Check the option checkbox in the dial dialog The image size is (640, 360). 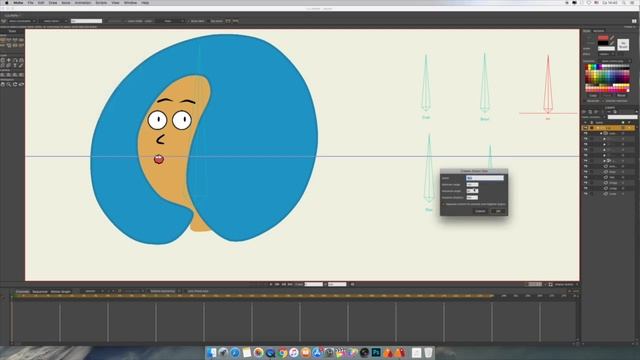tap(444, 204)
